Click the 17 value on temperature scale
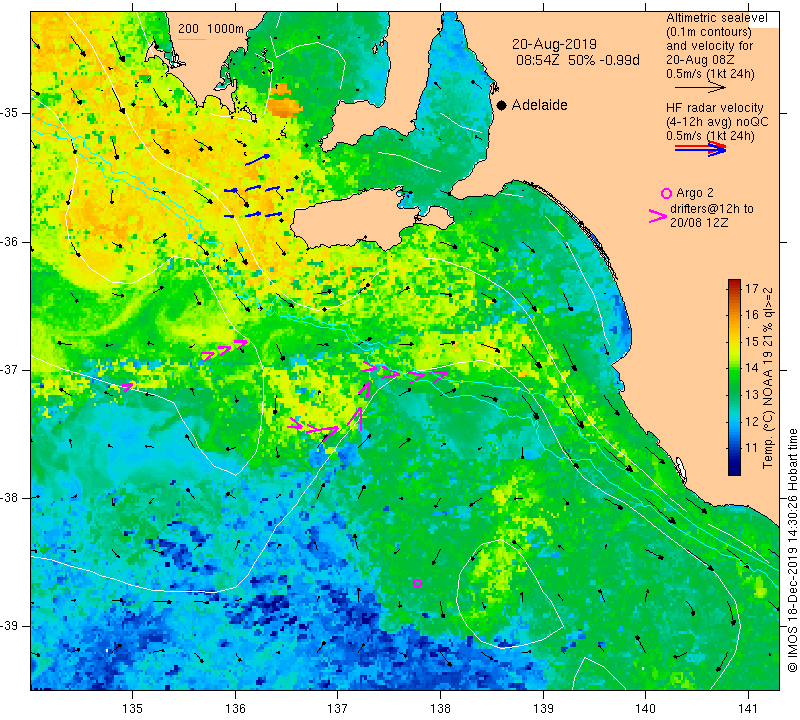 (x=752, y=288)
